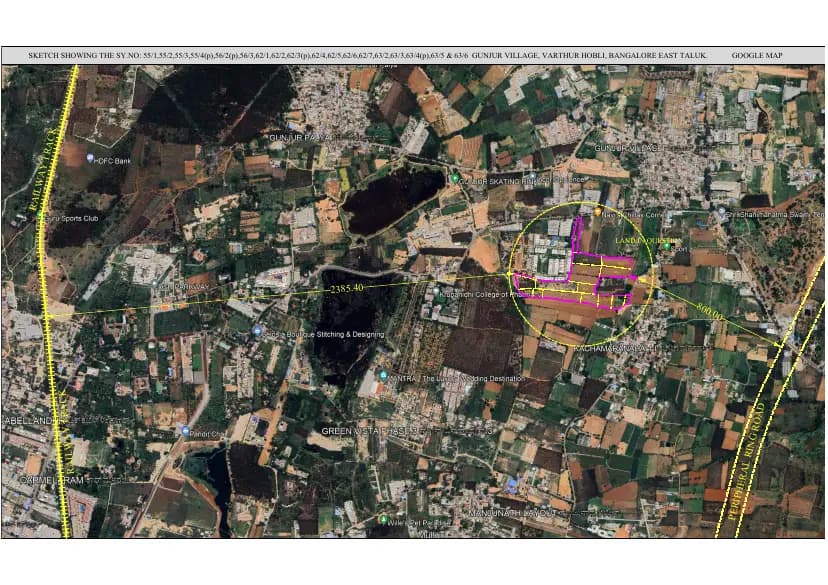
Task: Select the green Sport pin near Land in Question
Action: (667, 247)
